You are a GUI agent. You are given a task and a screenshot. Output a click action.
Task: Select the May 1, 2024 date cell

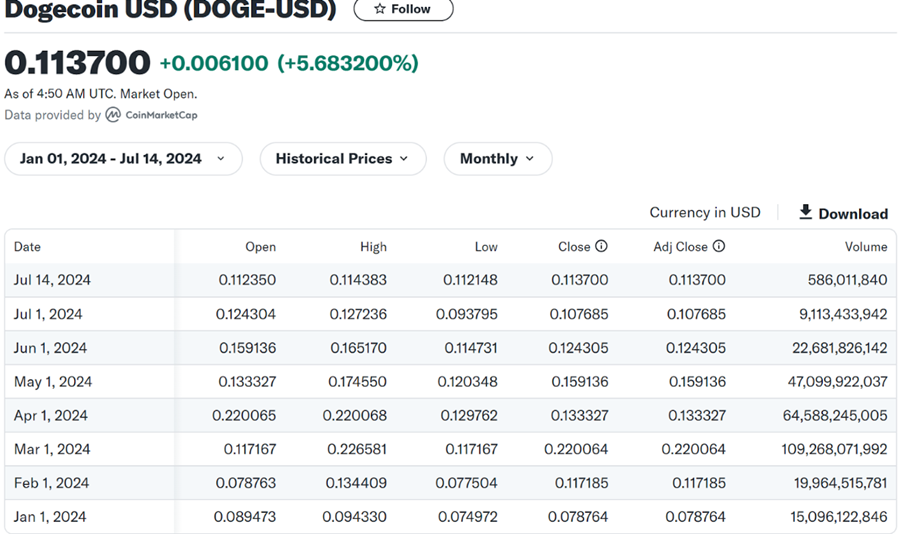click(53, 382)
